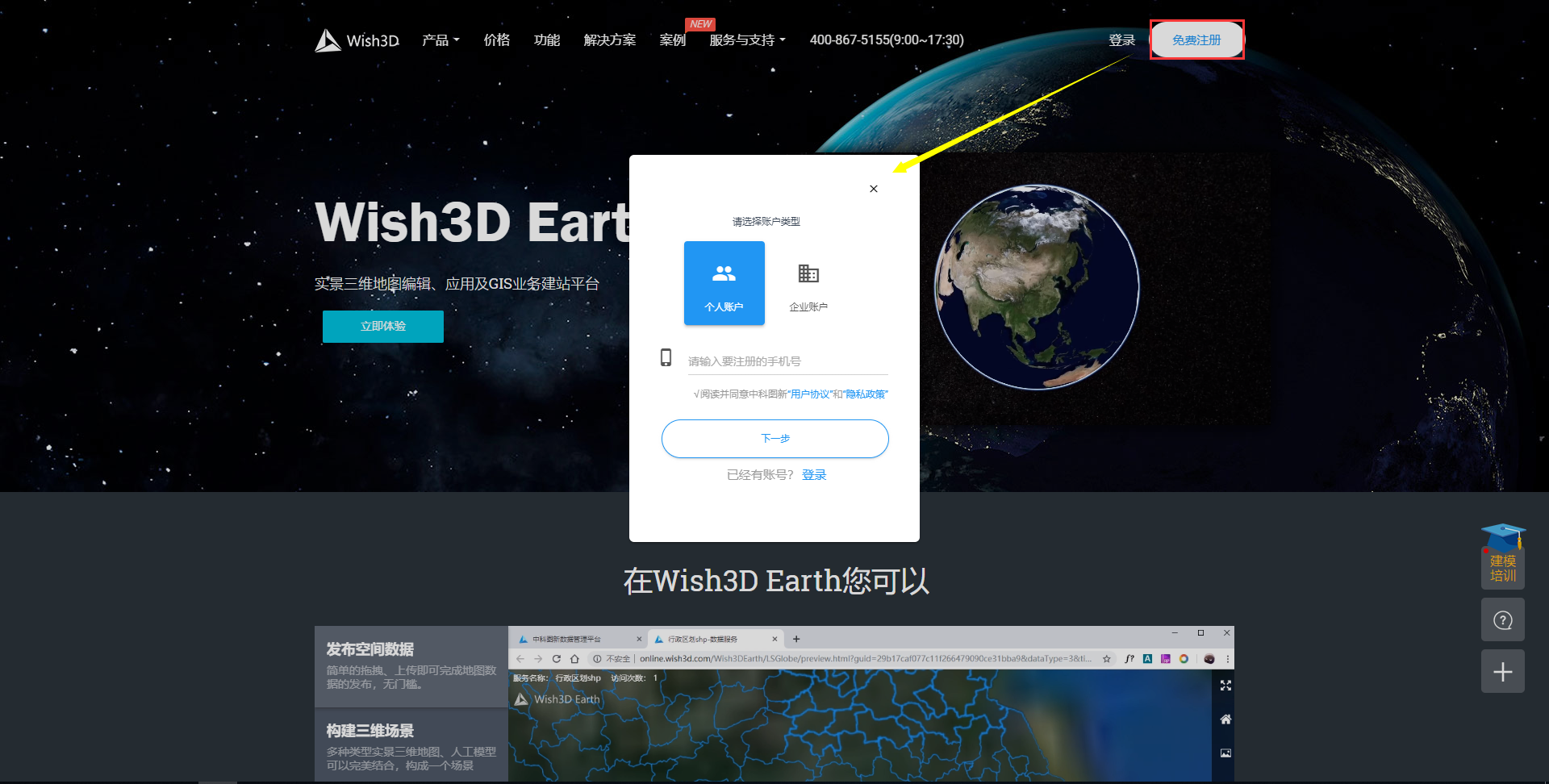Toggle the agreement check mark before 阅读并同意
Viewport: 1549px width, 784px height.
pos(696,394)
